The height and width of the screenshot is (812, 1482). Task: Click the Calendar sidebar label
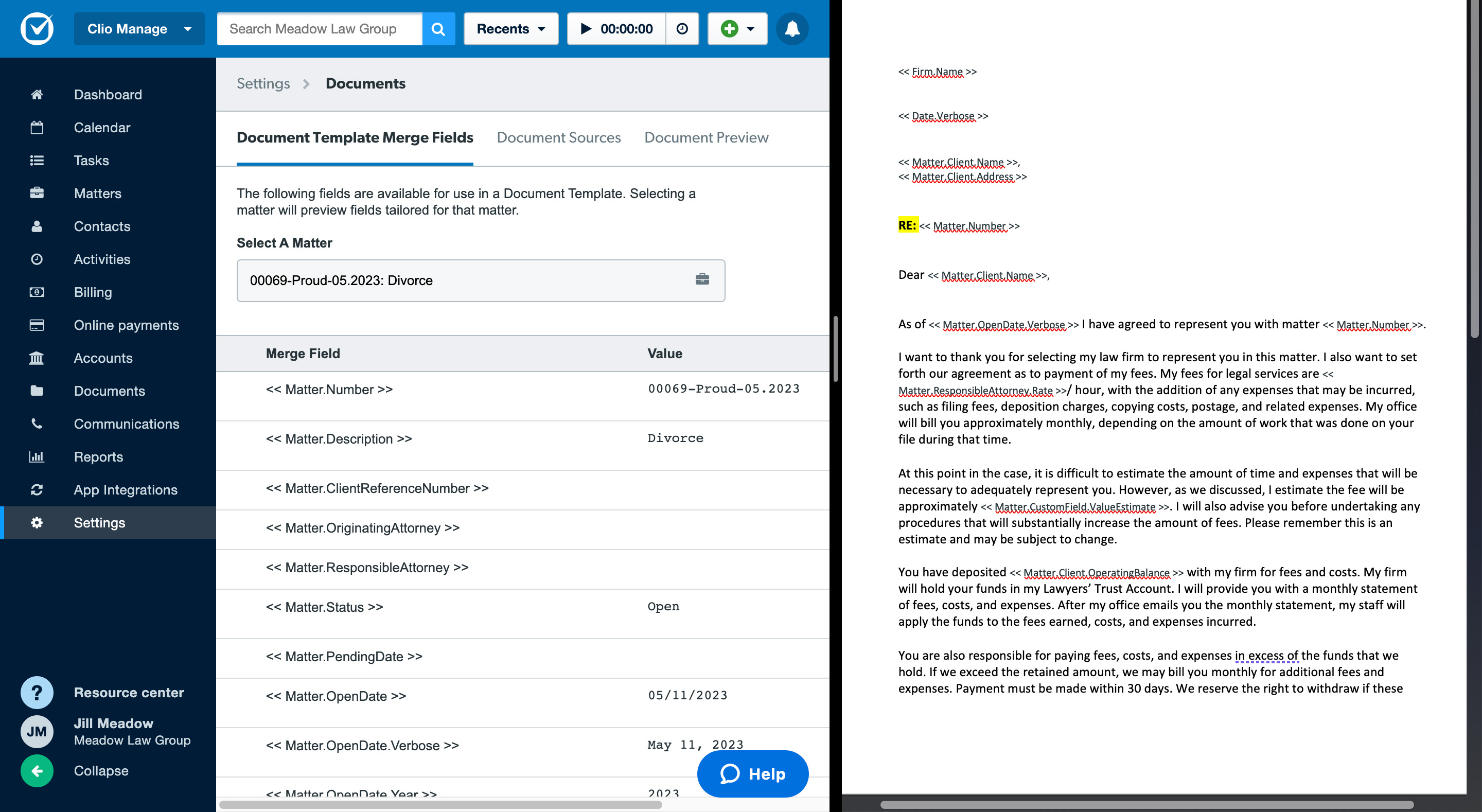(x=102, y=127)
